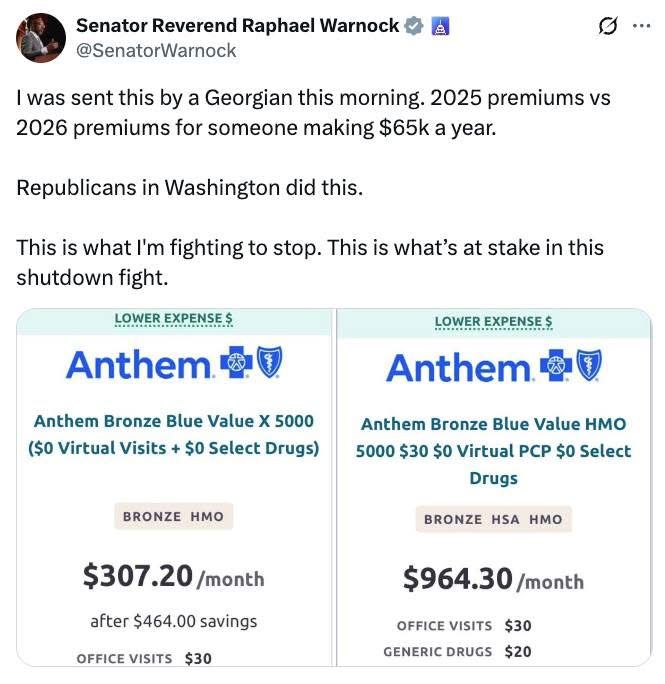The width and height of the screenshot is (665, 684).
Task: Click the tweet text about shutdown fight
Action: coord(310,262)
